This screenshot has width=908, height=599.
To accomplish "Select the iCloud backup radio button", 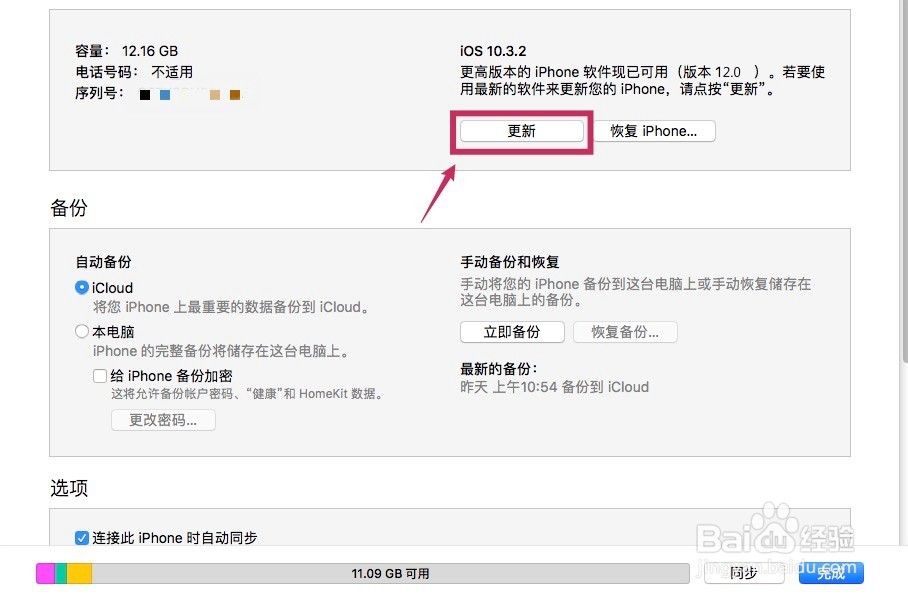I will 81,288.
